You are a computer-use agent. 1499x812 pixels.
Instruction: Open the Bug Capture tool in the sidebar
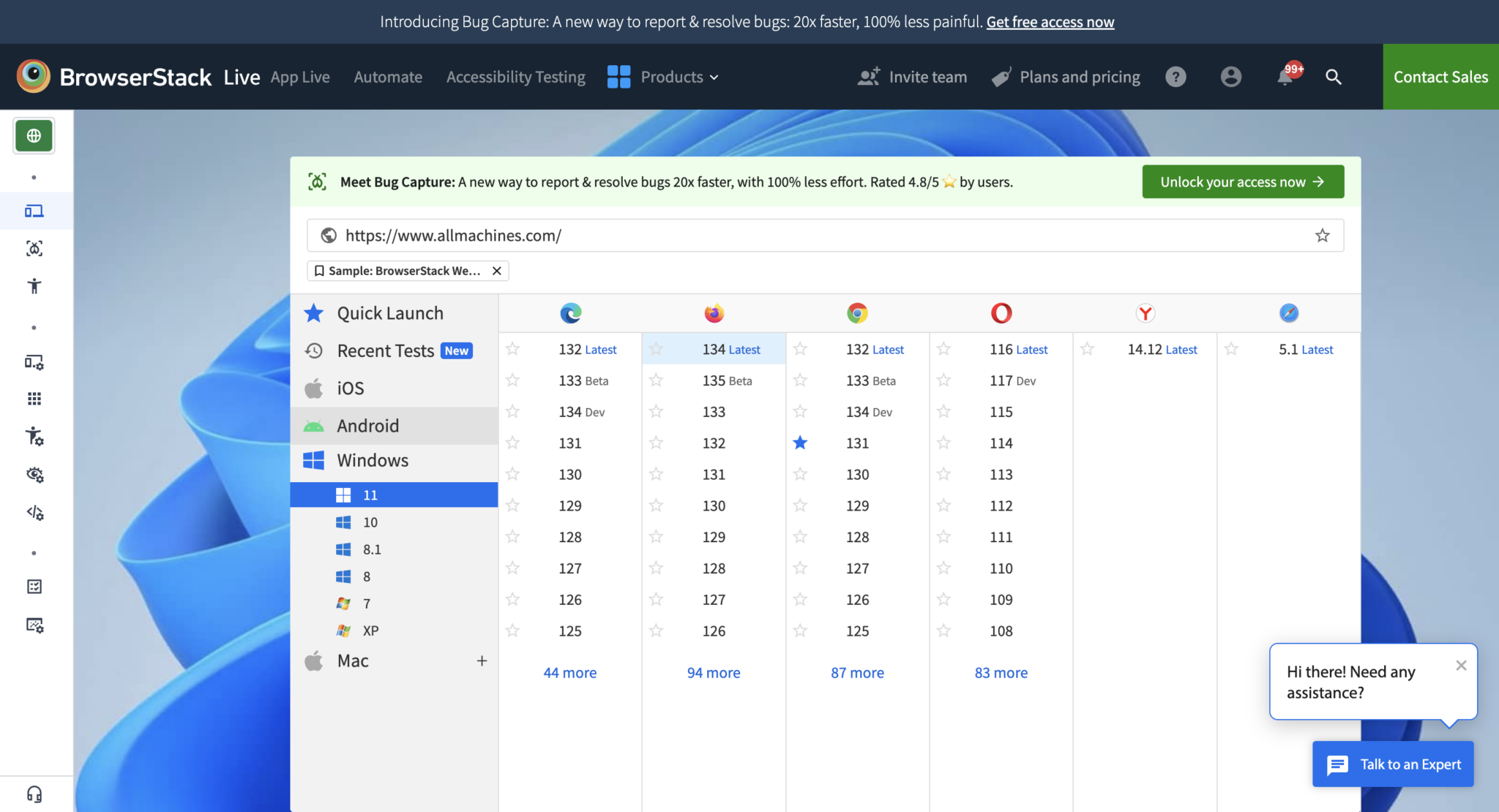point(34,248)
